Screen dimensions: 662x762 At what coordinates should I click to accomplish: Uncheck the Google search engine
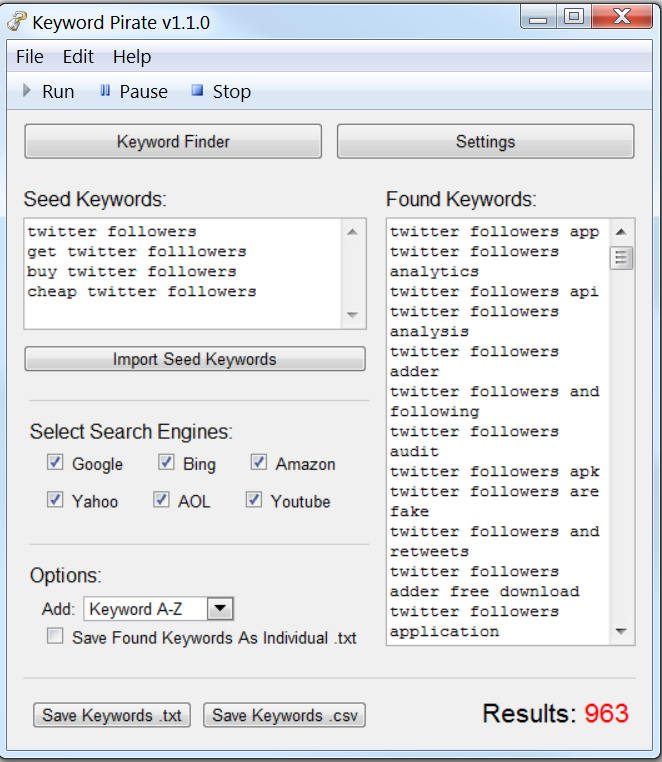click(x=55, y=462)
